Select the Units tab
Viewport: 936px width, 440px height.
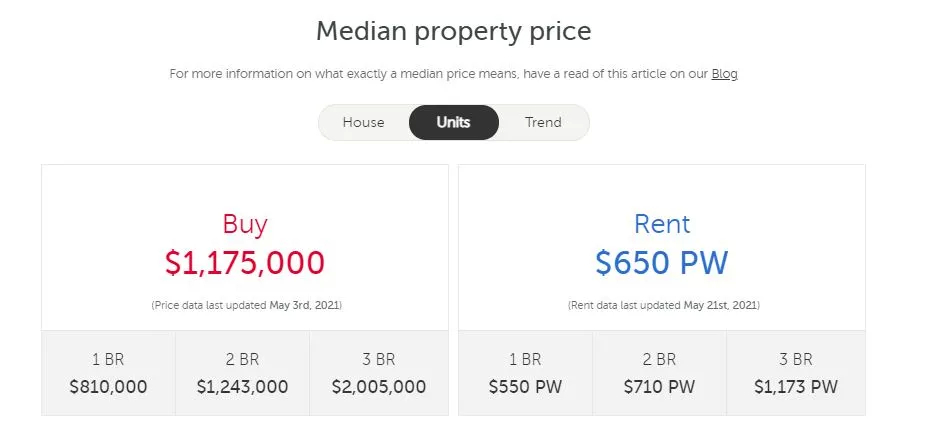point(454,122)
